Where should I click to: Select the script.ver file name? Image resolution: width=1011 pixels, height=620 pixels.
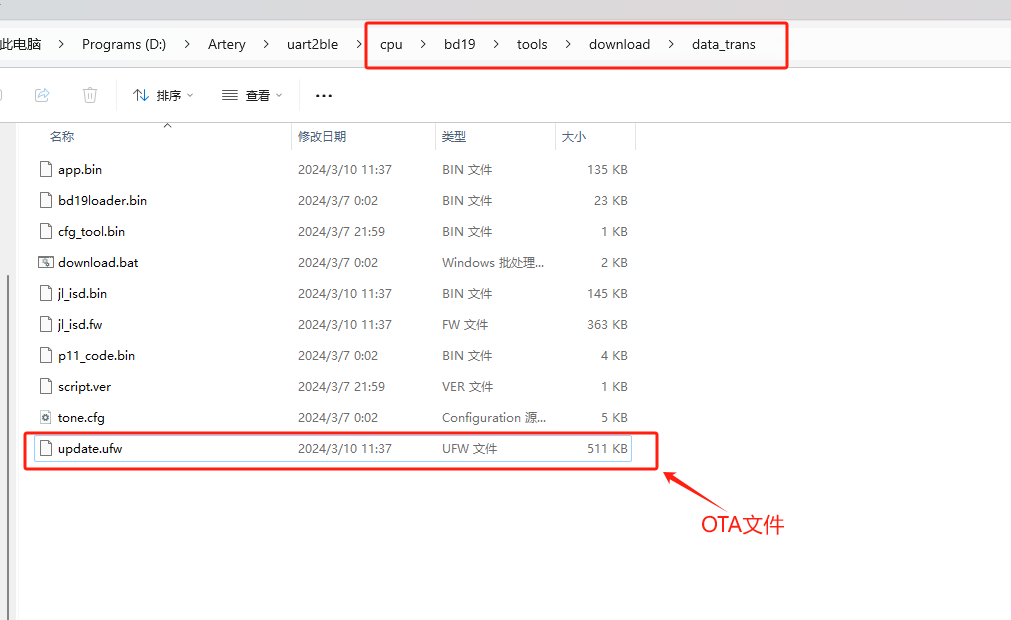click(x=84, y=387)
